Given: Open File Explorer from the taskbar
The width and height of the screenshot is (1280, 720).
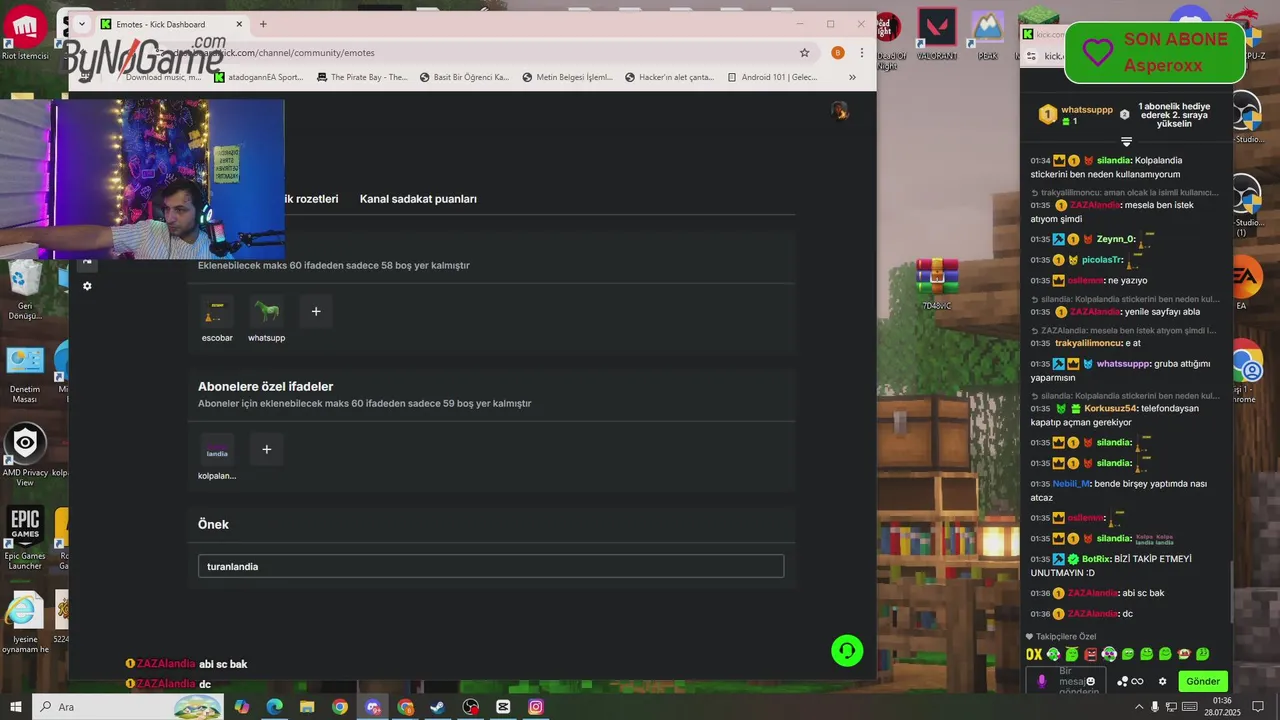Looking at the screenshot, I should [x=307, y=707].
